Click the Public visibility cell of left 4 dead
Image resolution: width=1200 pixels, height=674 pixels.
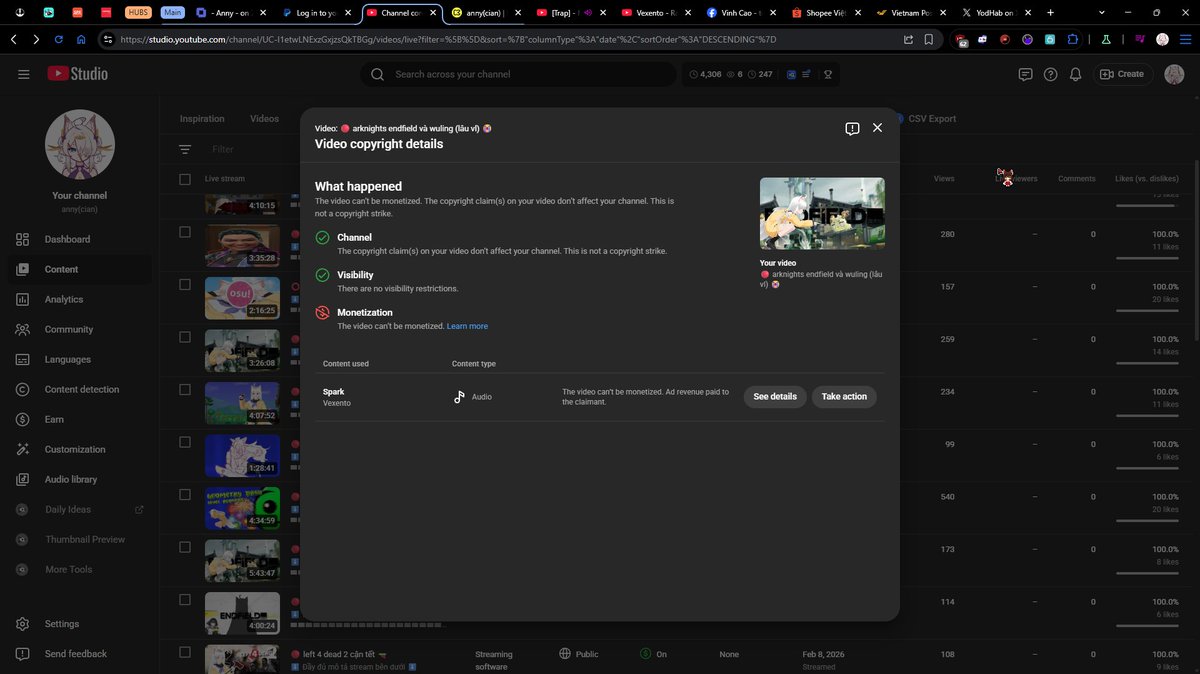[579, 654]
